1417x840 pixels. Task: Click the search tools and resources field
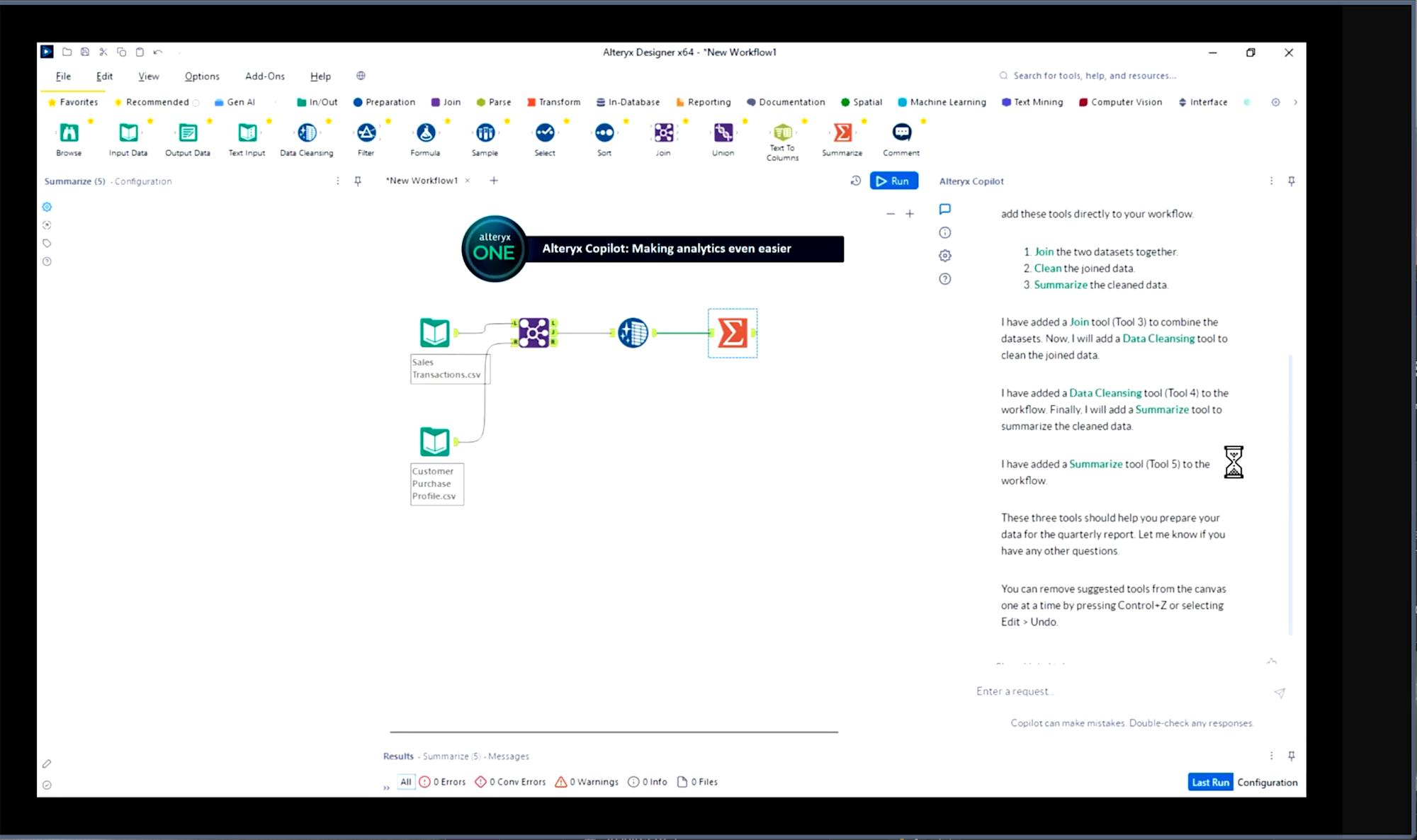(x=1095, y=76)
